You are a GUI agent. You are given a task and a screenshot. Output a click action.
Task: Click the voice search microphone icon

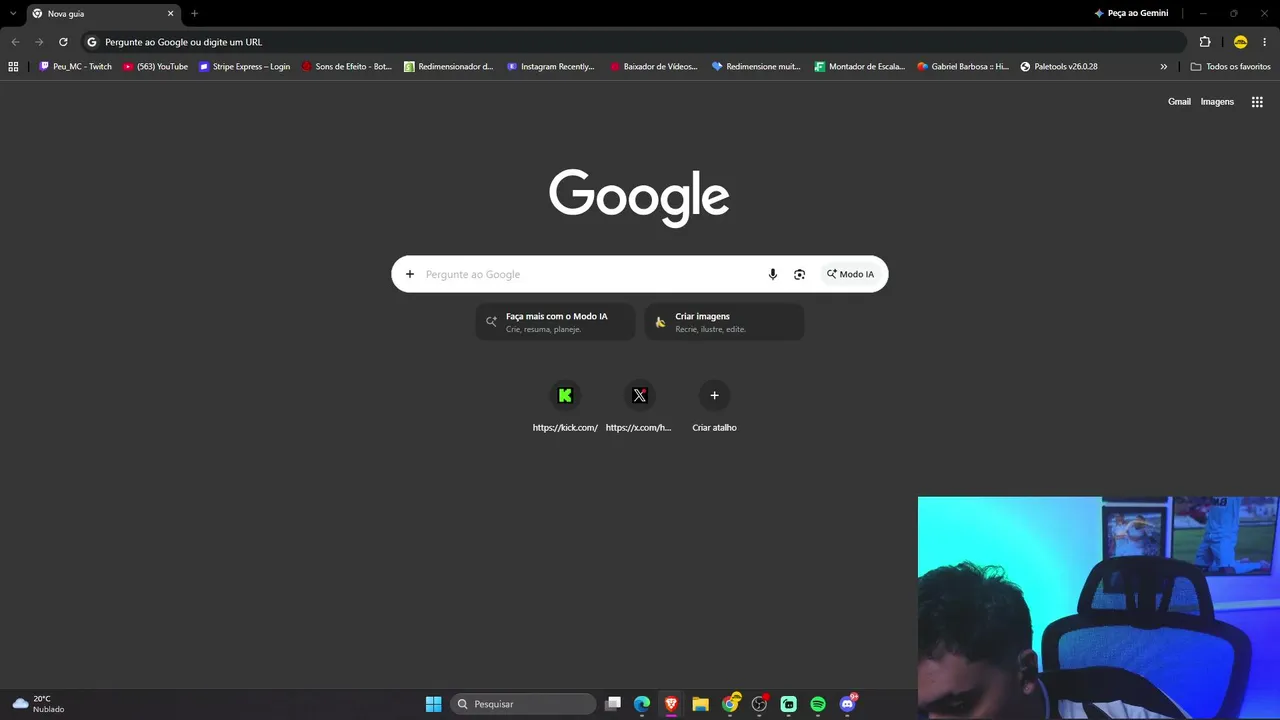click(x=772, y=274)
